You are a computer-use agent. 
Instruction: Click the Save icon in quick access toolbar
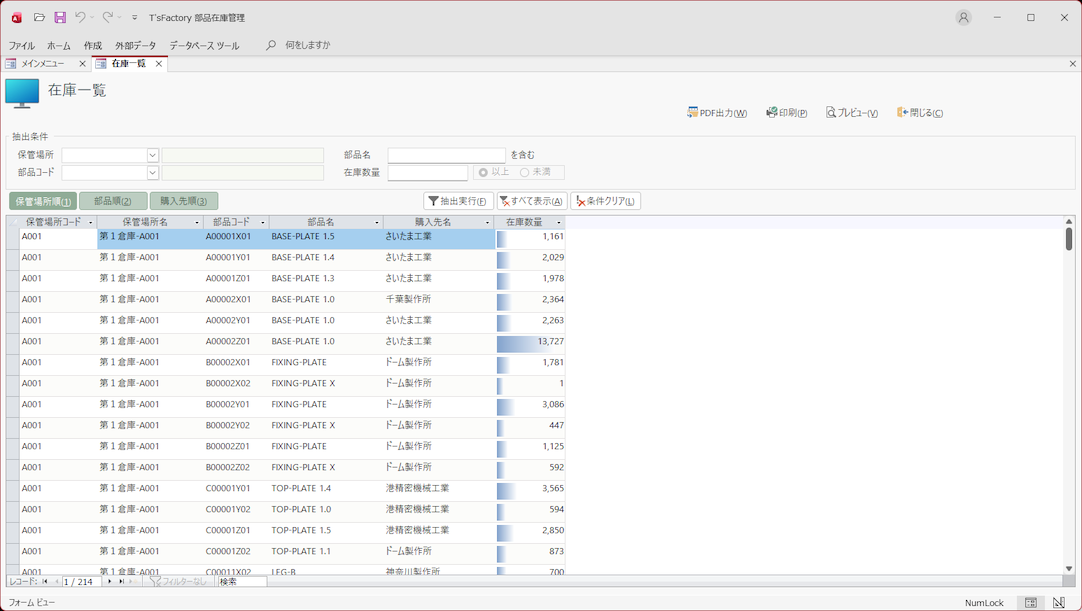[x=60, y=17]
